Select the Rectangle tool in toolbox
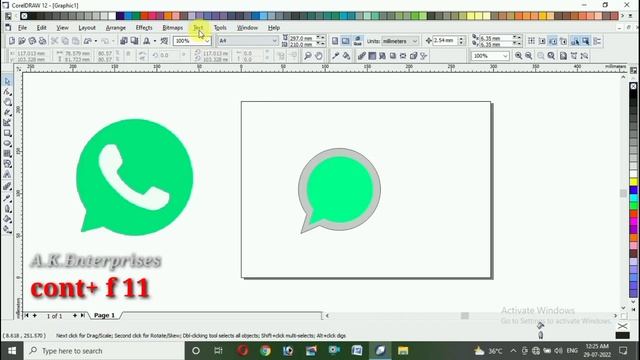This screenshot has width=640, height=360. [x=7, y=133]
